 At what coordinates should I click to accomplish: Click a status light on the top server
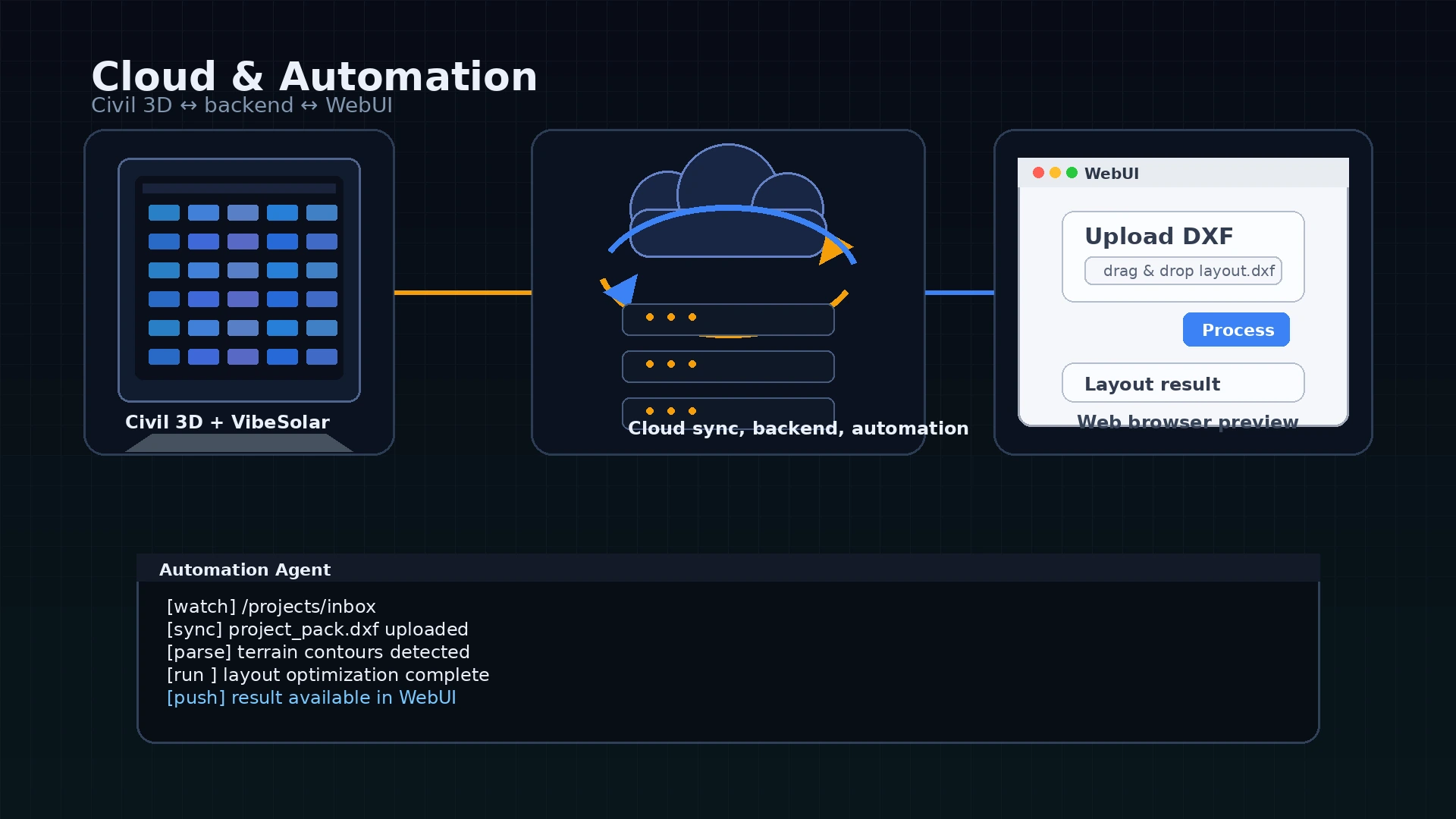[648, 318]
